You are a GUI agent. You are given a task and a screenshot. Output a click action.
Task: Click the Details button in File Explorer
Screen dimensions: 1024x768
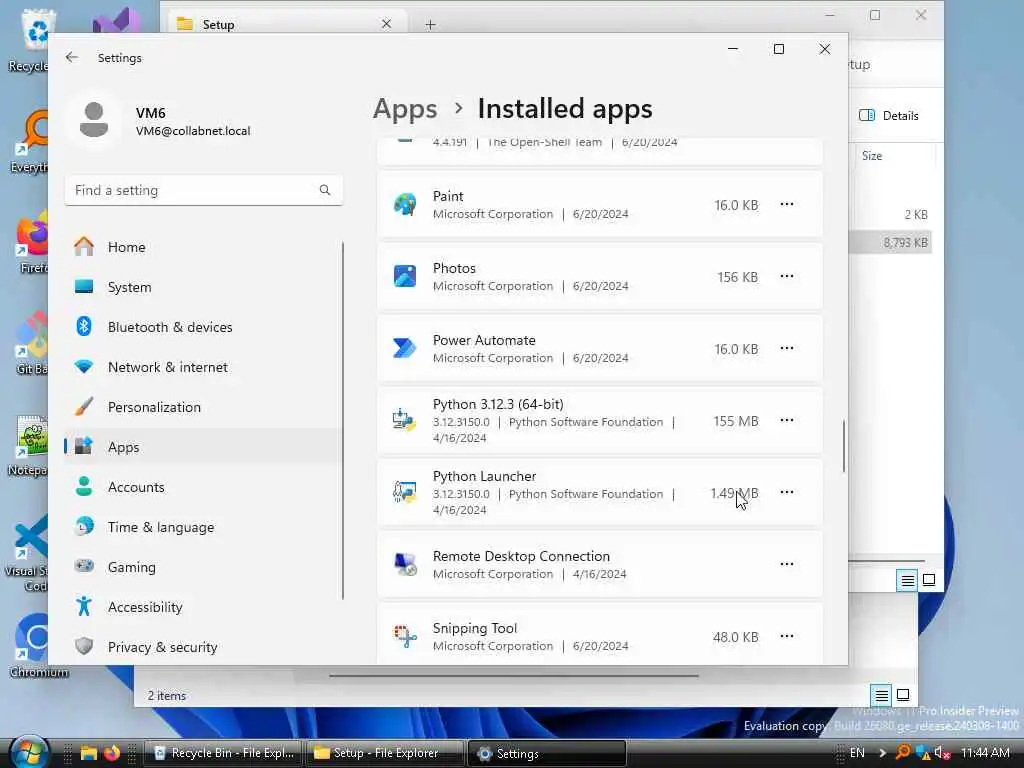[889, 116]
